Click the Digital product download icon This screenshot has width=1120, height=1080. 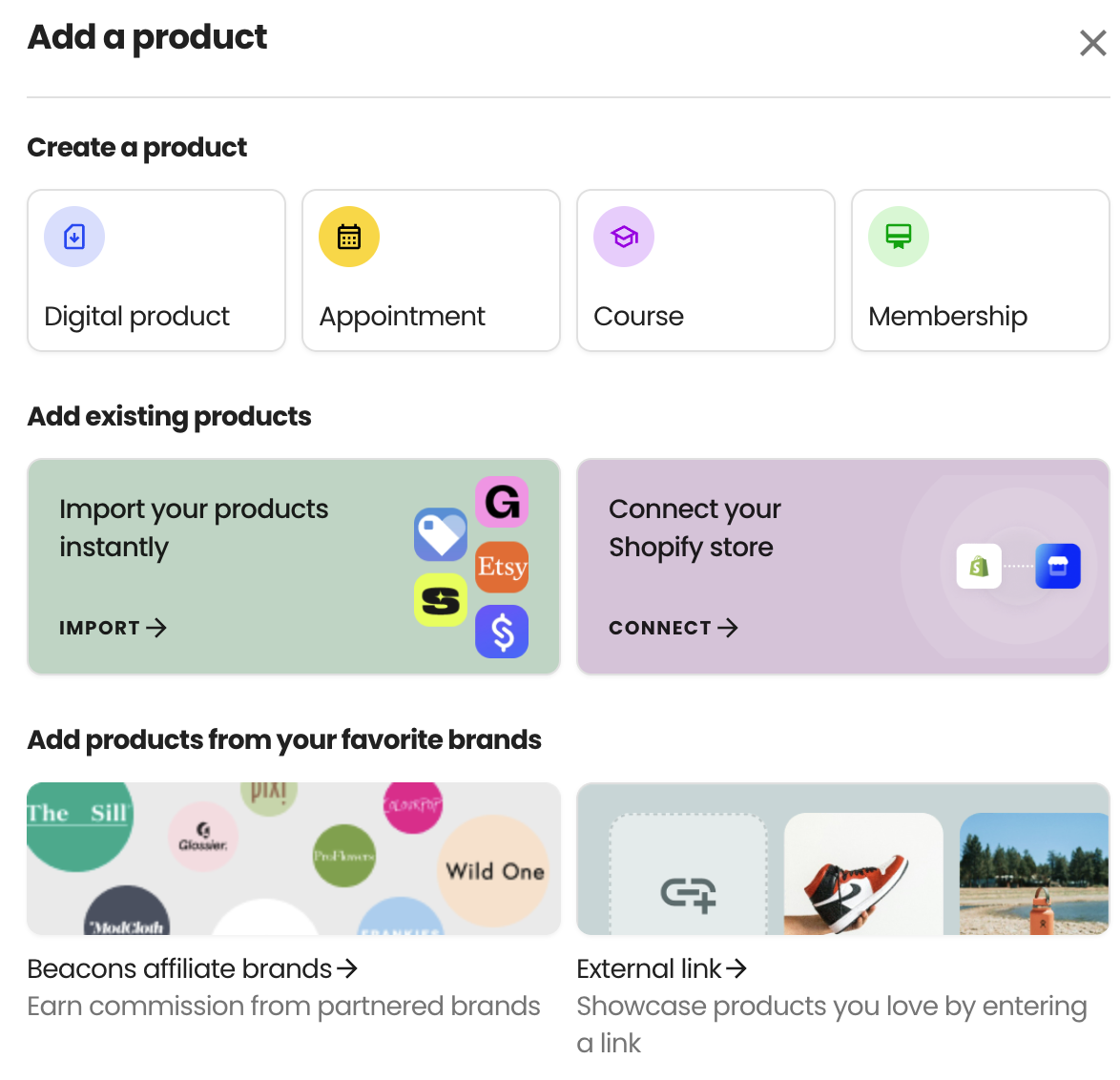click(x=74, y=237)
